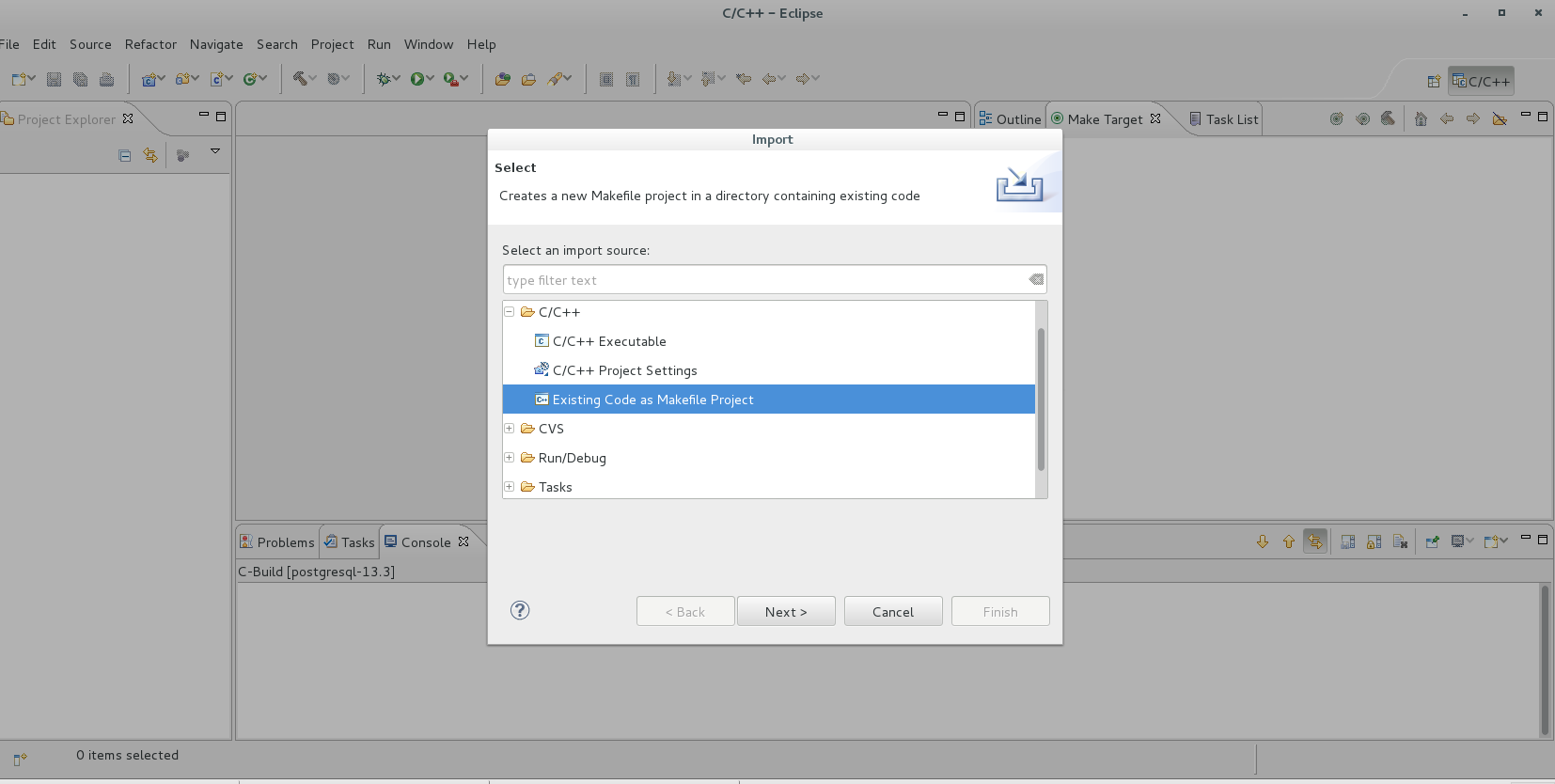Screen dimensions: 1555x784
Task: Click the import source list scrollbar
Action: click(x=1041, y=400)
